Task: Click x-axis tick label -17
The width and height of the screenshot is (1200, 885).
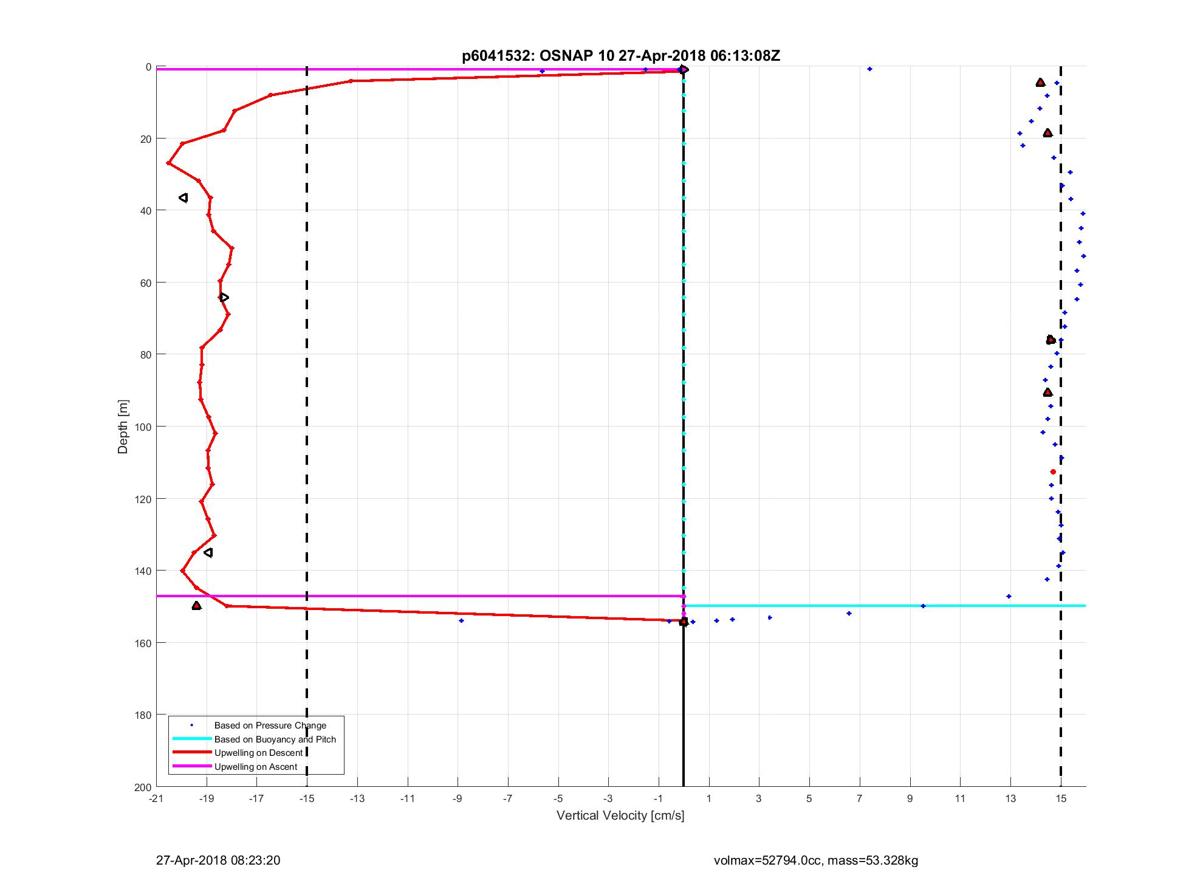Action: coord(256,799)
